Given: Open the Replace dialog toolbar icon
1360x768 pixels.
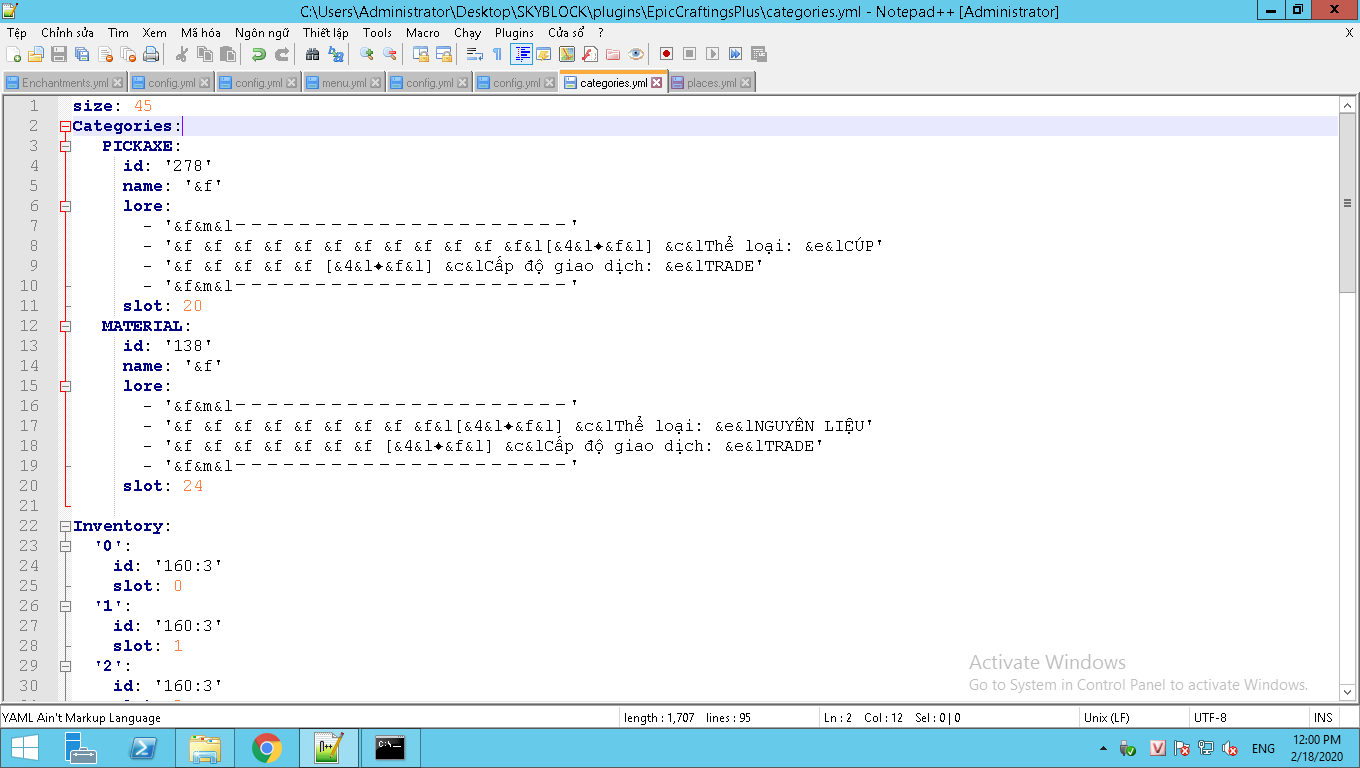Looking at the screenshot, I should point(336,54).
